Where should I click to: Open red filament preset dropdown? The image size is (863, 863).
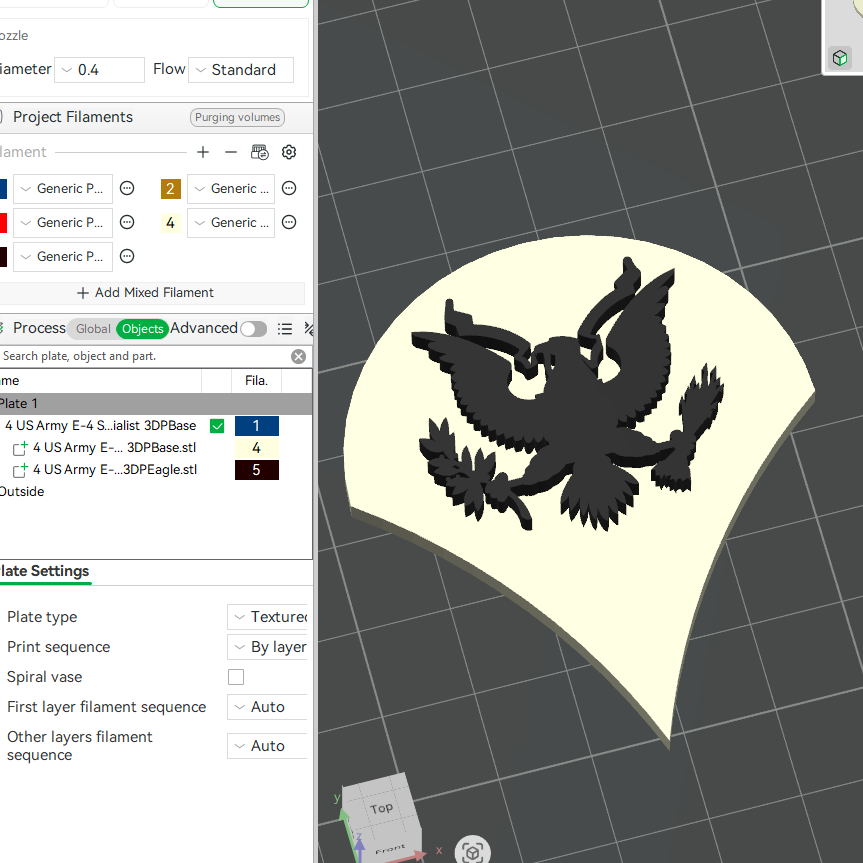click(x=63, y=223)
